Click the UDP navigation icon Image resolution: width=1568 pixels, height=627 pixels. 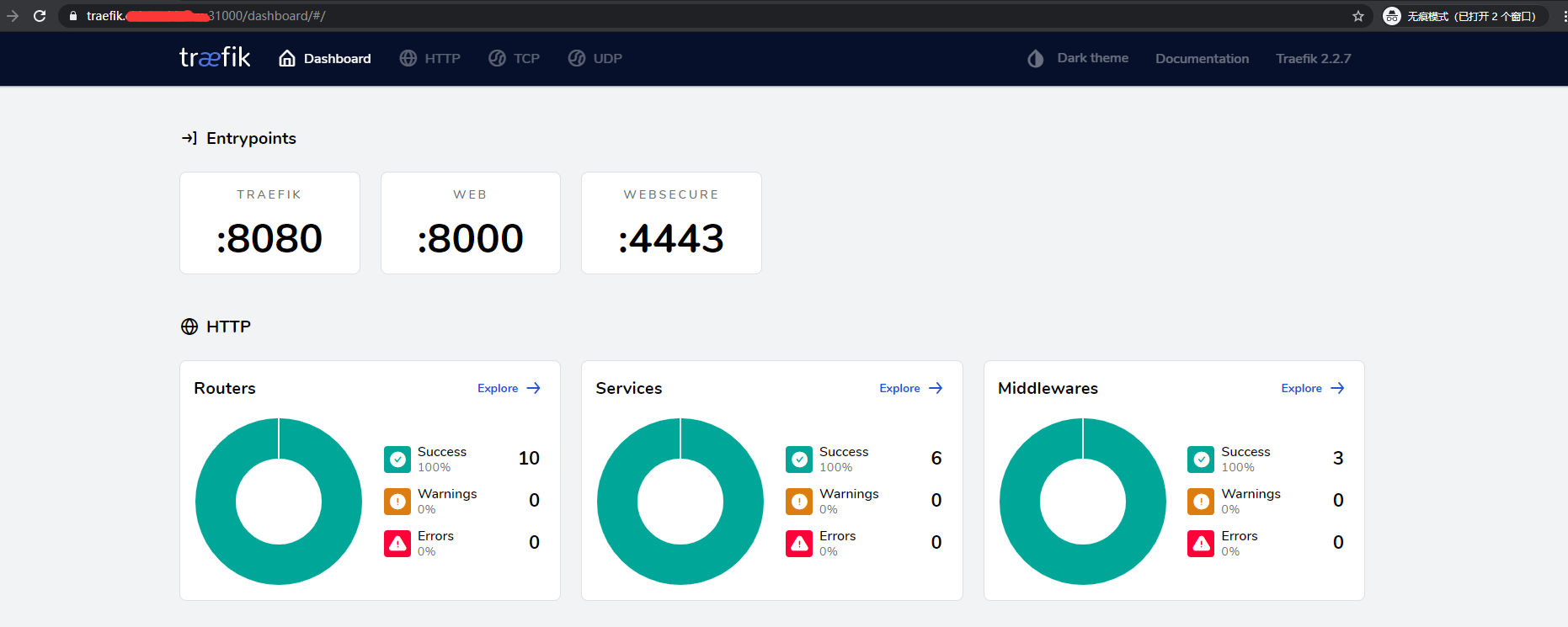click(577, 58)
